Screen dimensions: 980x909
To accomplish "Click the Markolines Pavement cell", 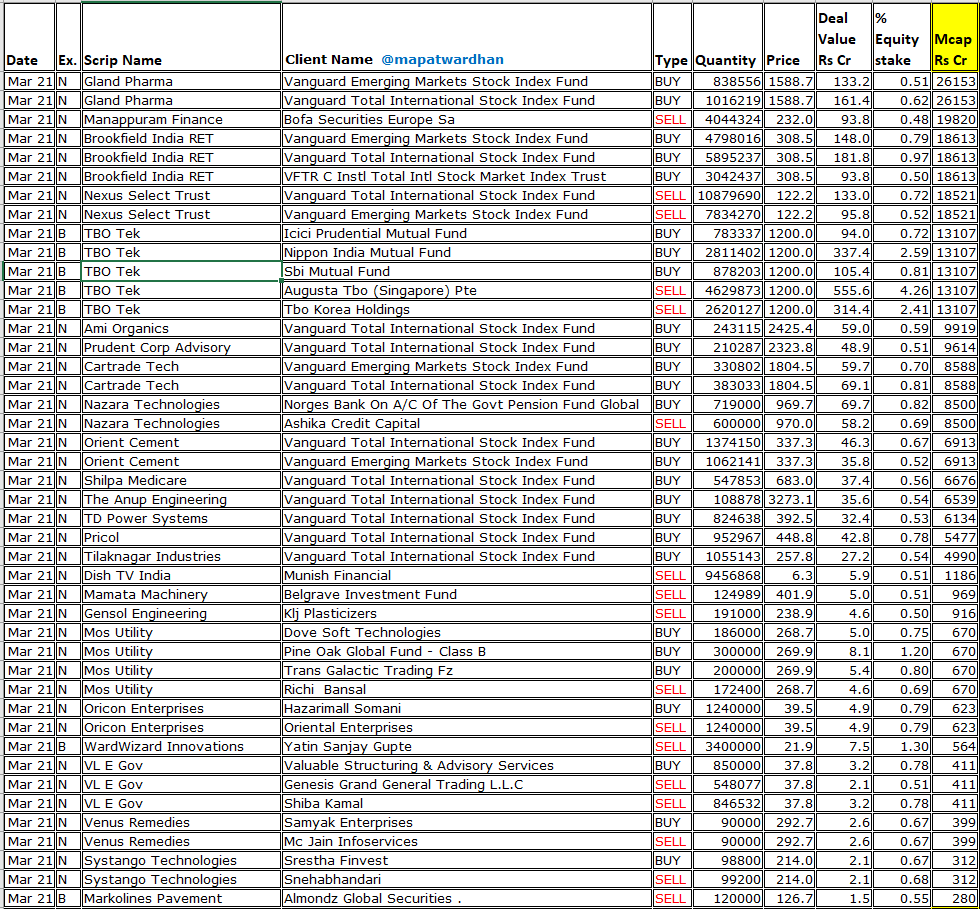I will [x=181, y=898].
